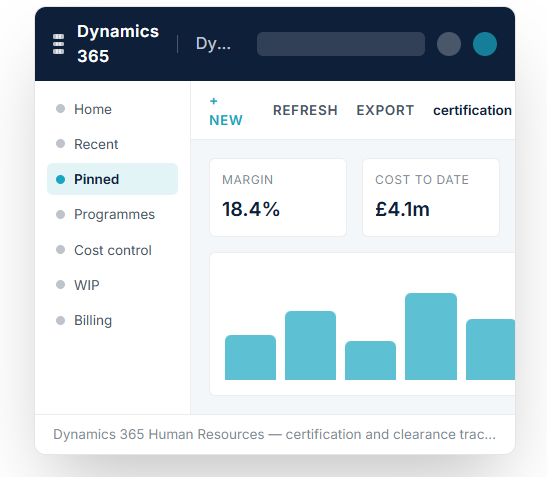Open the COST TO DATE £4.1m card
This screenshot has height=477, width=547.
(431, 197)
